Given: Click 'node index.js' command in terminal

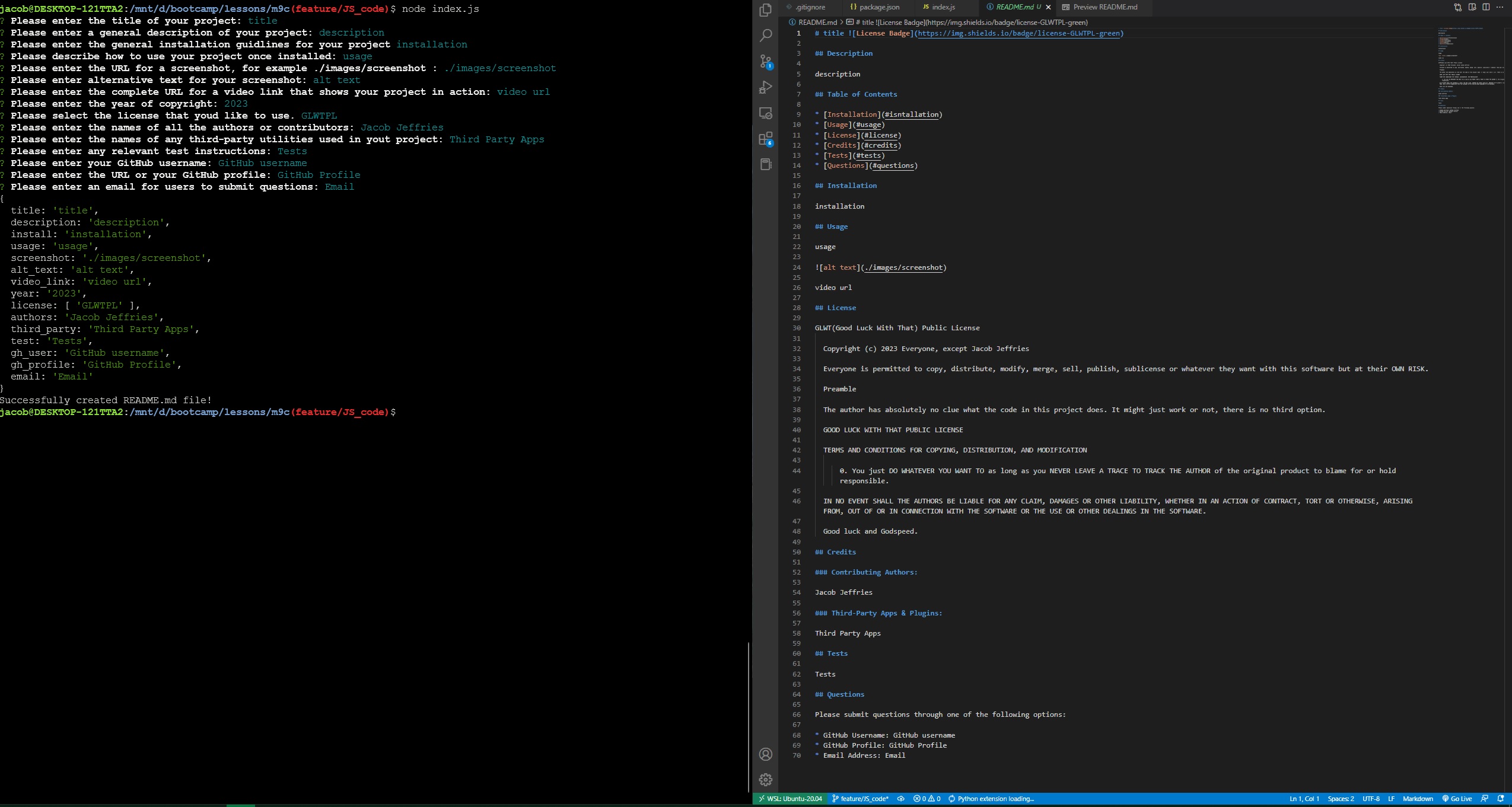Looking at the screenshot, I should tap(440, 9).
